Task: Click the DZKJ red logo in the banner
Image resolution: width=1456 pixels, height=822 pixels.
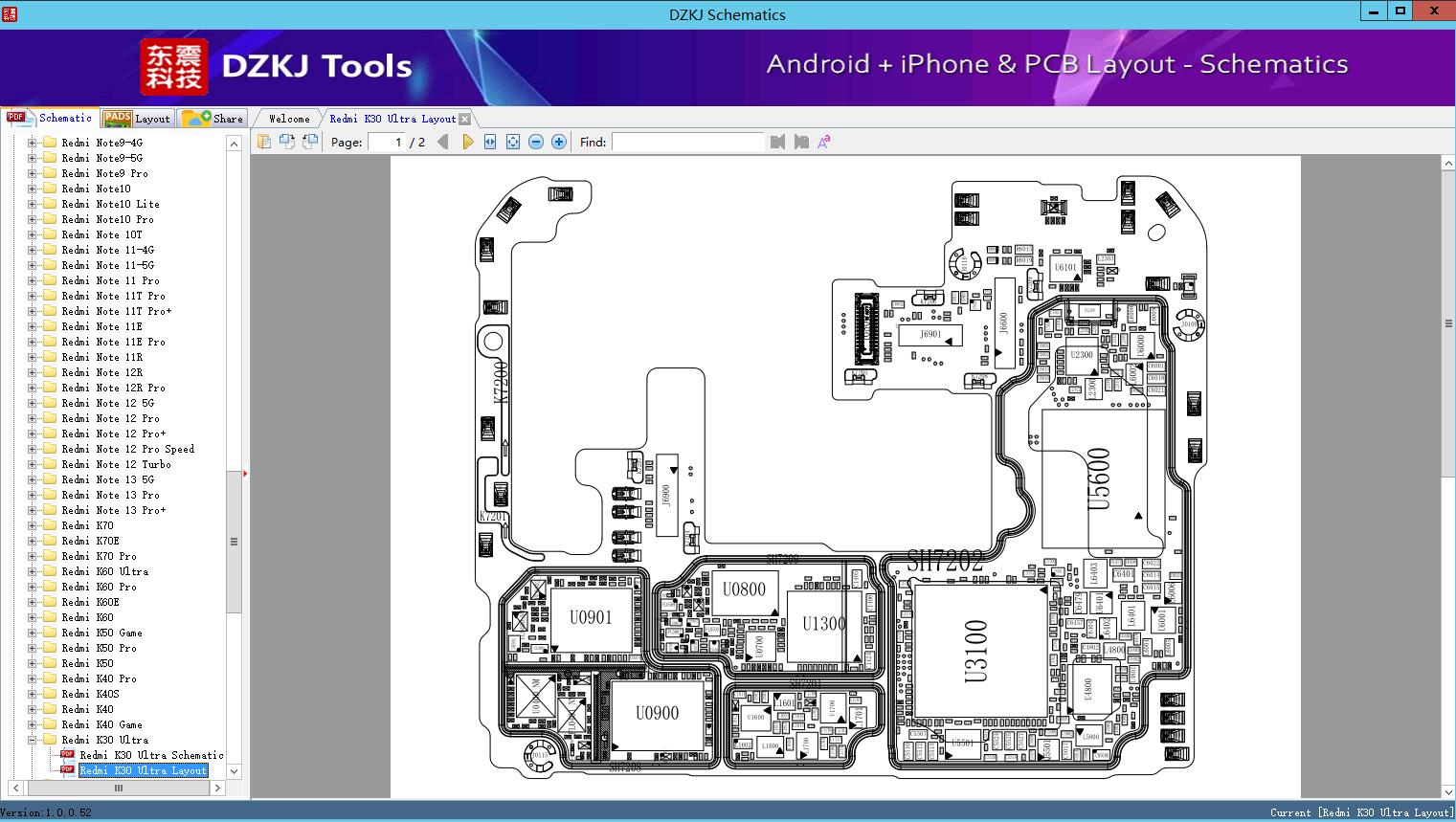Action: 174,67
